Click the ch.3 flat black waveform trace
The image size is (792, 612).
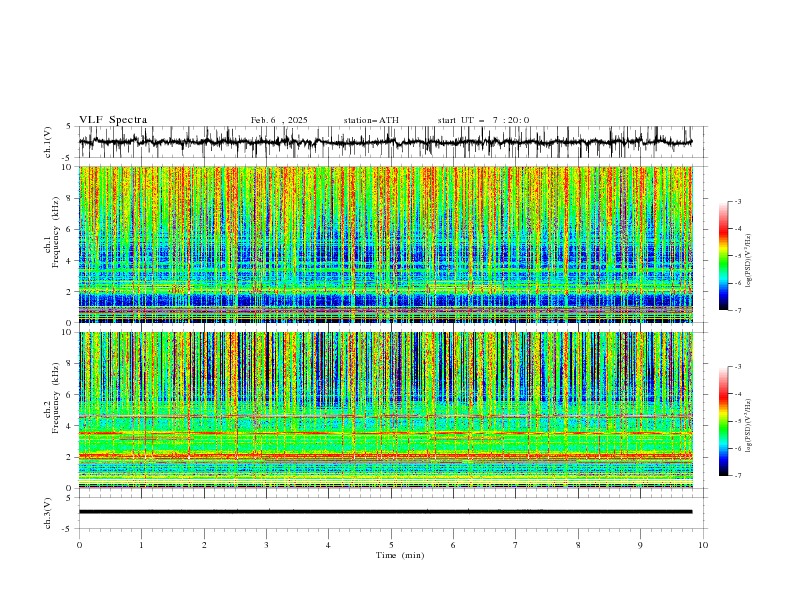click(x=386, y=512)
